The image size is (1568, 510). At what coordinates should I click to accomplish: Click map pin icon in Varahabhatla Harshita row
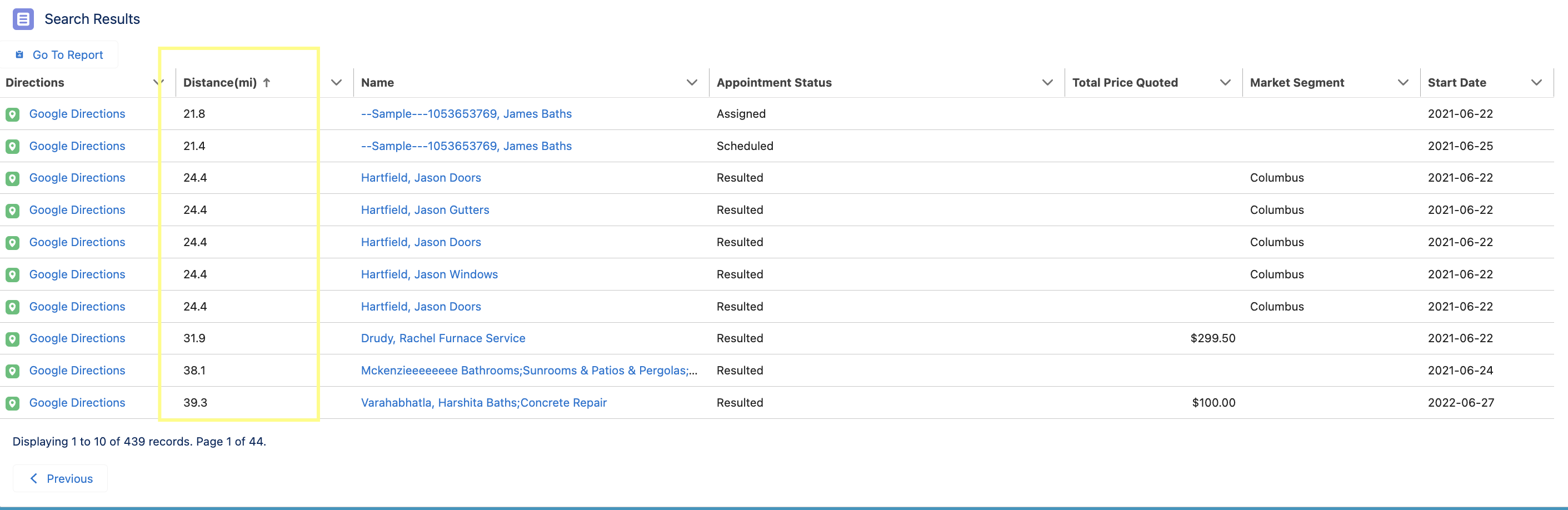point(13,403)
